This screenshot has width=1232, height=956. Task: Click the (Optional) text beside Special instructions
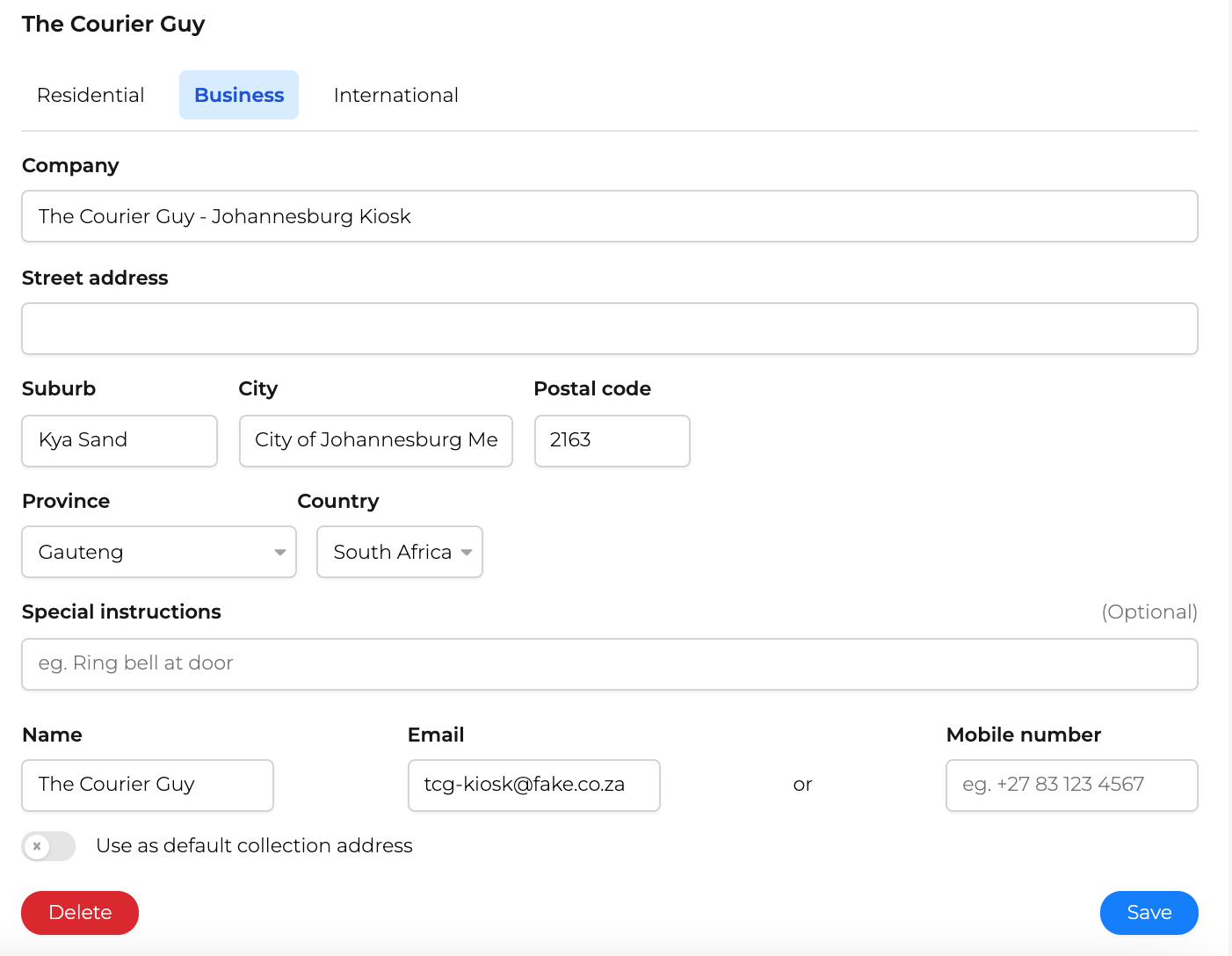(1149, 612)
